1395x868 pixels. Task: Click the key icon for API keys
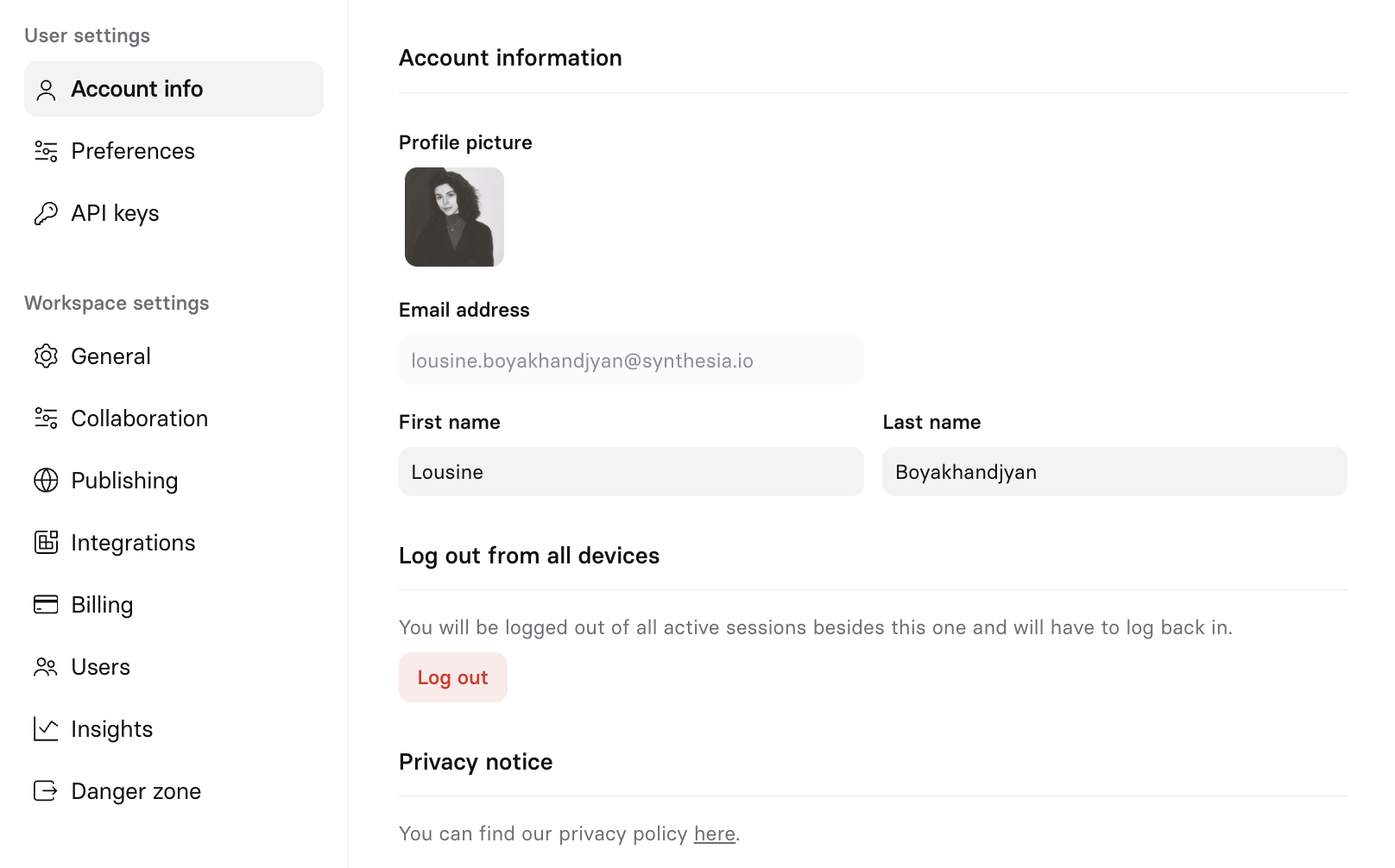46,214
